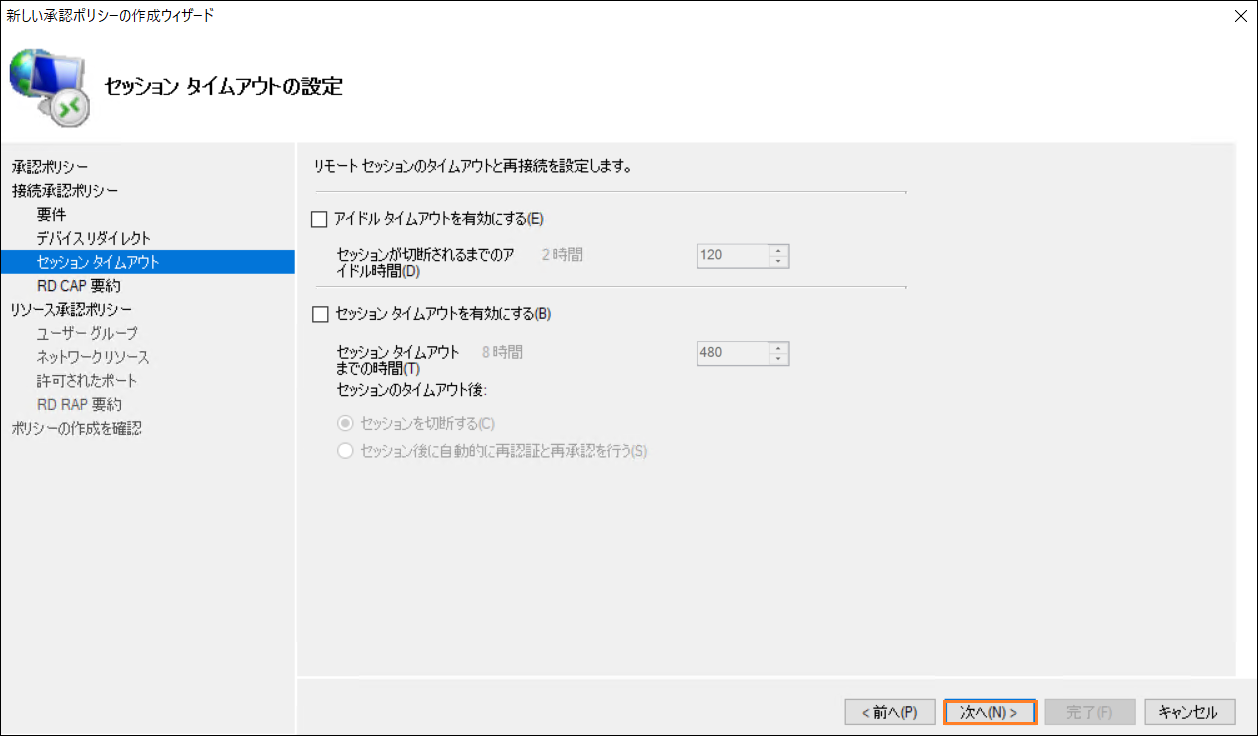Go back with the < 前へ(P) button

pyautogui.click(x=890, y=712)
